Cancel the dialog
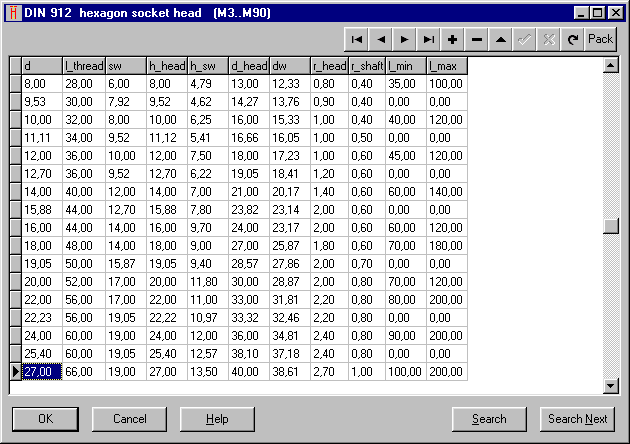 [x=129, y=419]
